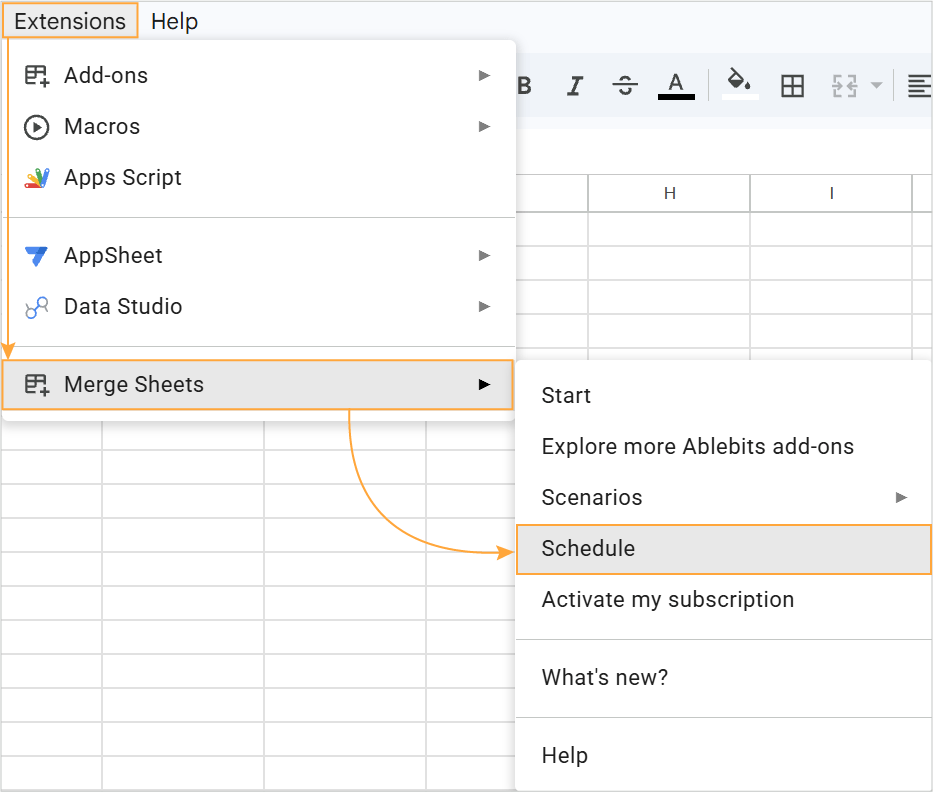Viewport: 933px width, 792px height.
Task: Click the Data Studio label text
Action: 123,307
